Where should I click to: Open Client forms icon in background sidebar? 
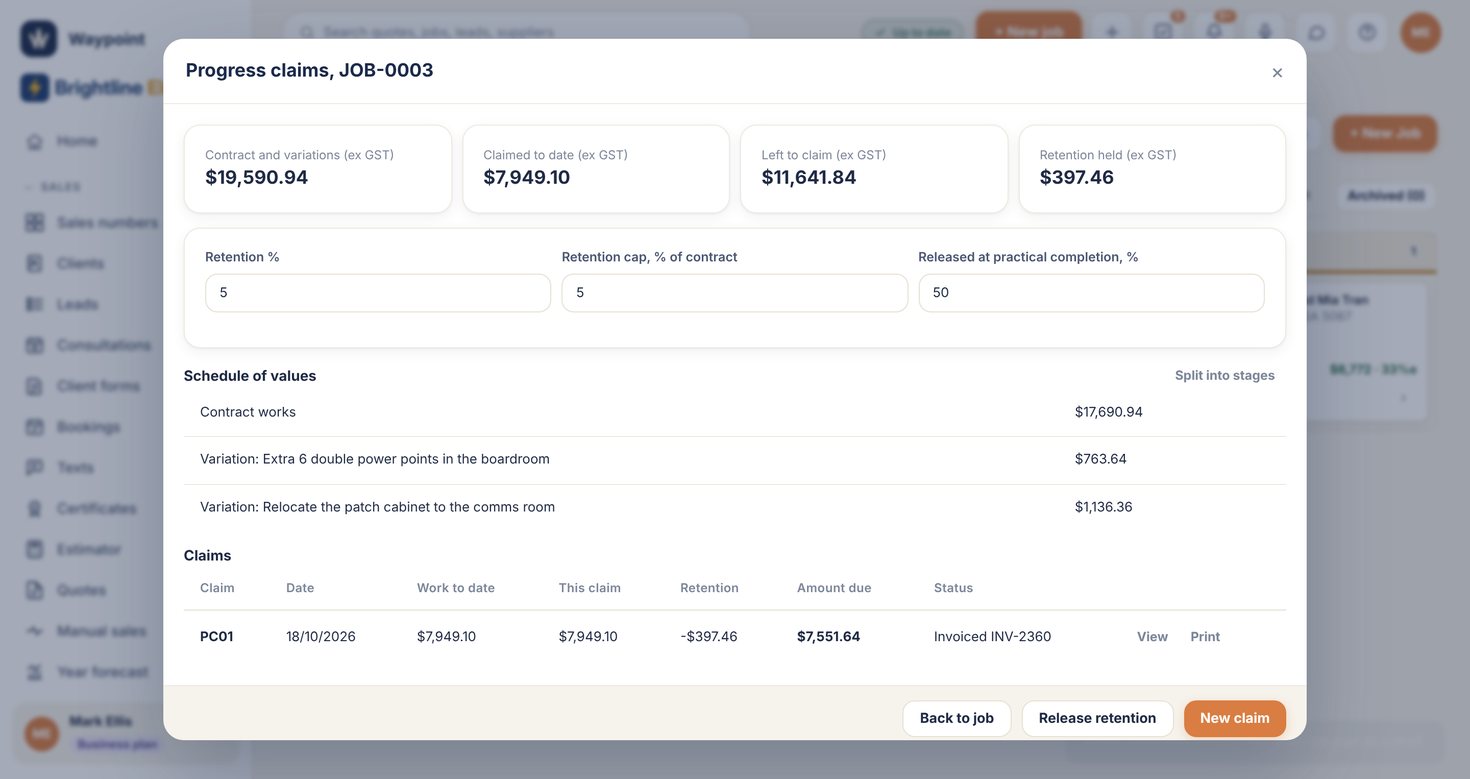click(x=35, y=386)
